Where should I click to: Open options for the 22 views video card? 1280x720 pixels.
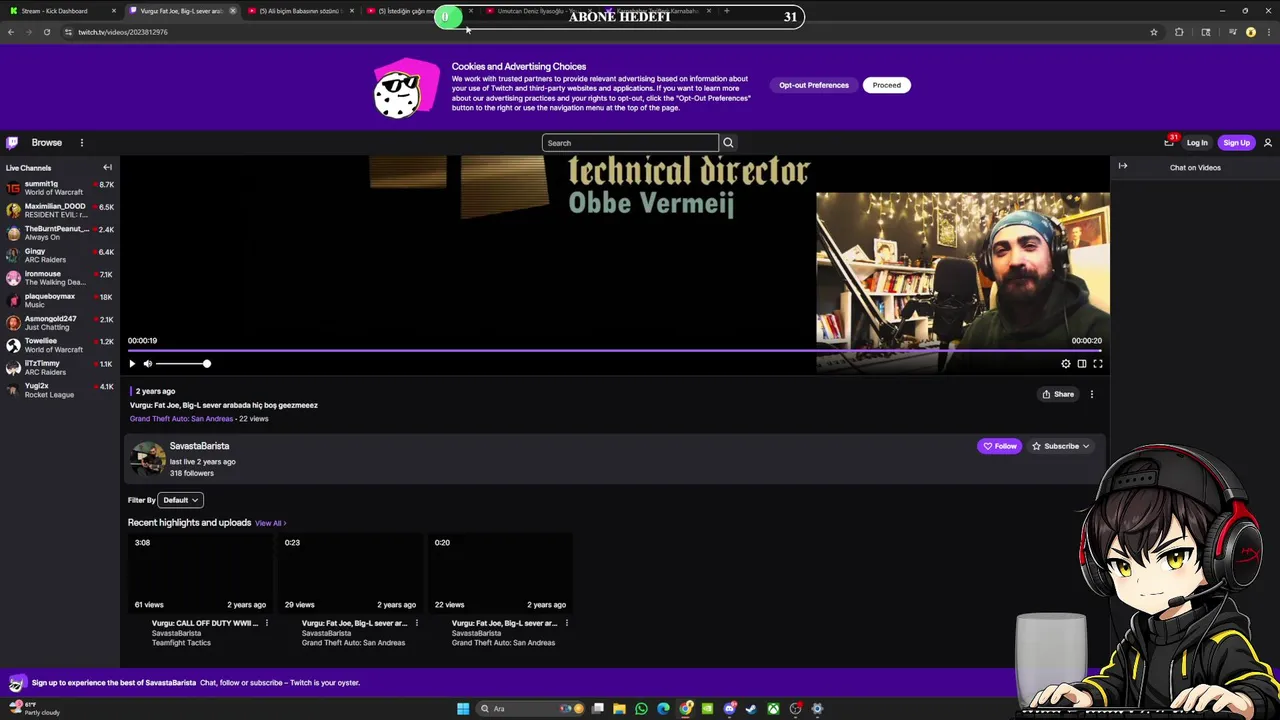point(567,623)
